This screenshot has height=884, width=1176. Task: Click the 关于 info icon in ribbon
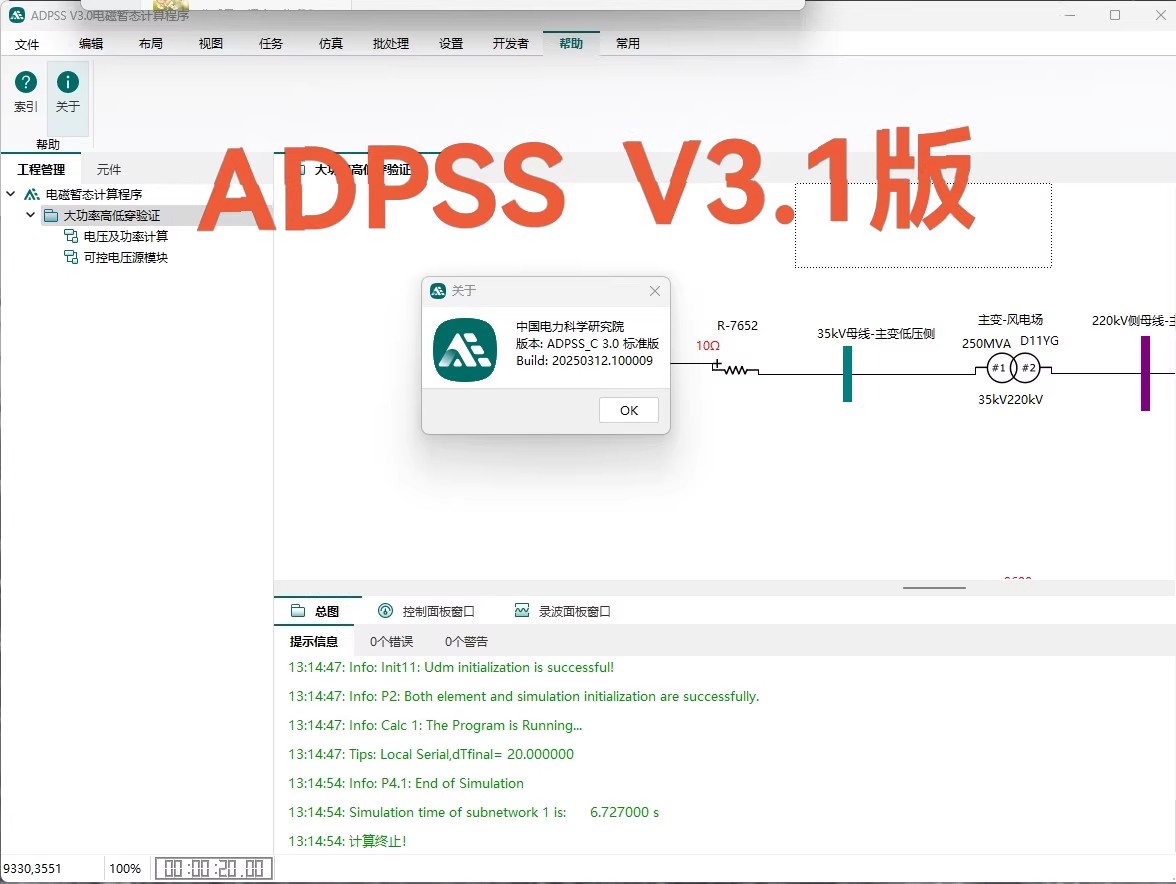[x=68, y=82]
